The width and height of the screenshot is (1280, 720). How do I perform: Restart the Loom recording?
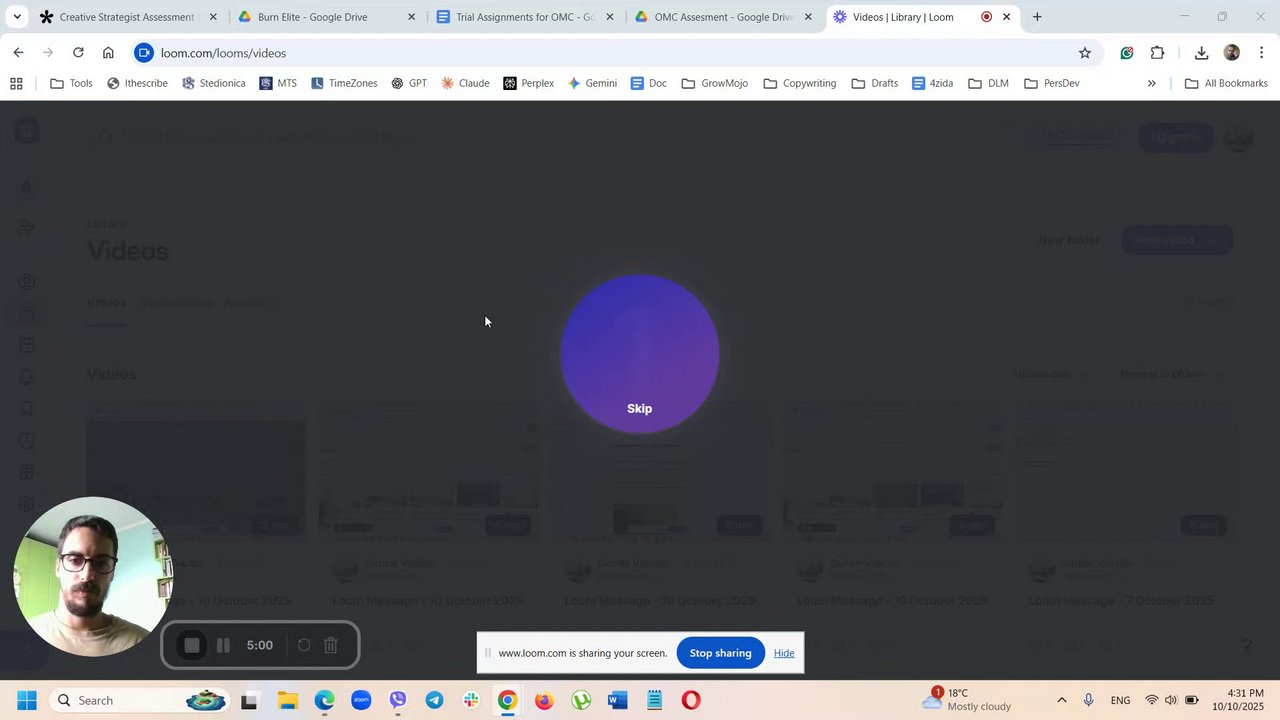304,645
